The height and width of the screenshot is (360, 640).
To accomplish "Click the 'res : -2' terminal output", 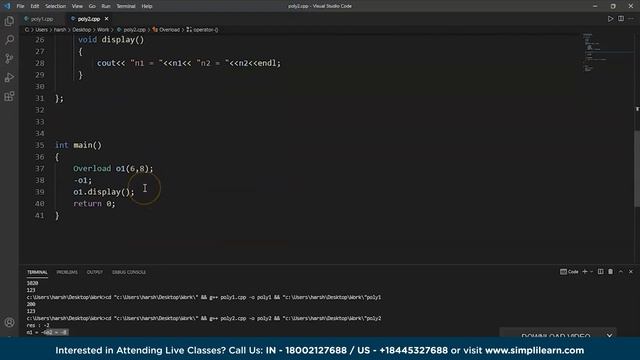I will pyautogui.click(x=38, y=325).
